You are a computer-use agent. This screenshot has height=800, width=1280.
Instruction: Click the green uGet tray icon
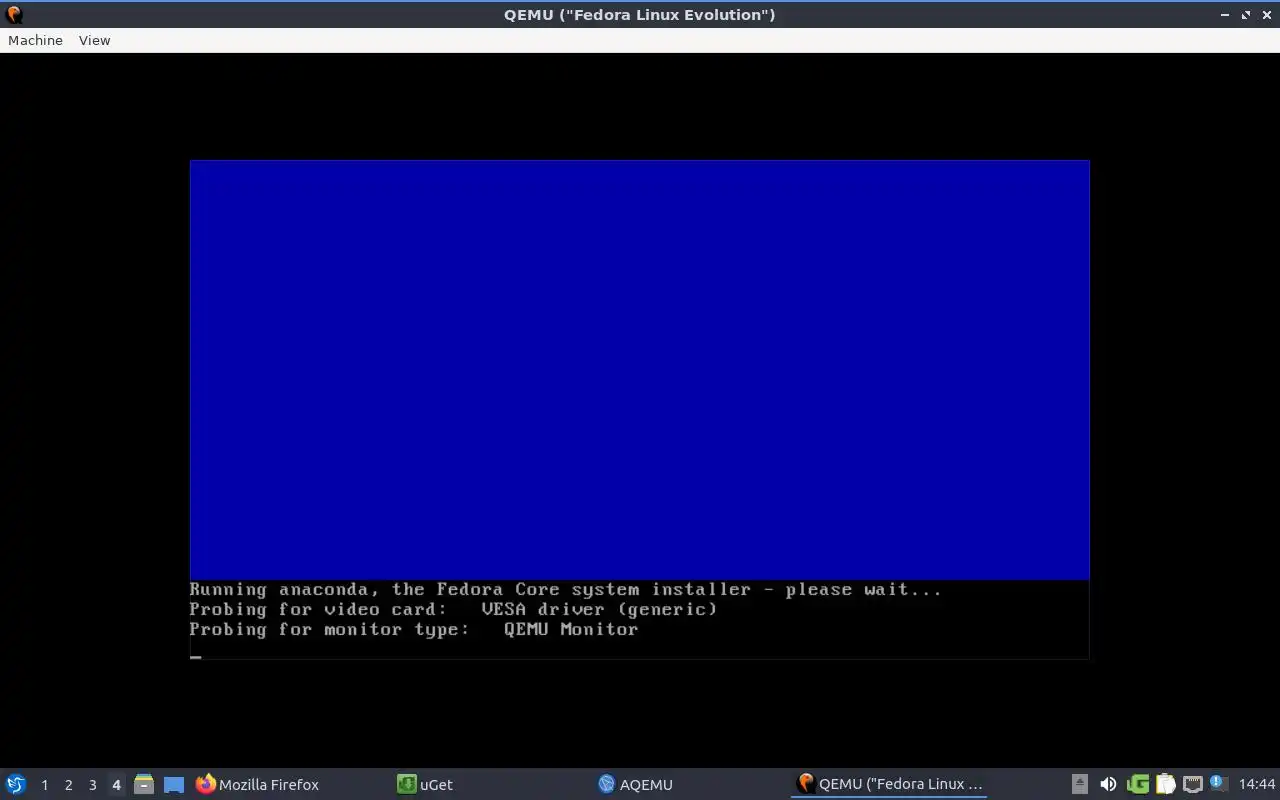[1138, 784]
